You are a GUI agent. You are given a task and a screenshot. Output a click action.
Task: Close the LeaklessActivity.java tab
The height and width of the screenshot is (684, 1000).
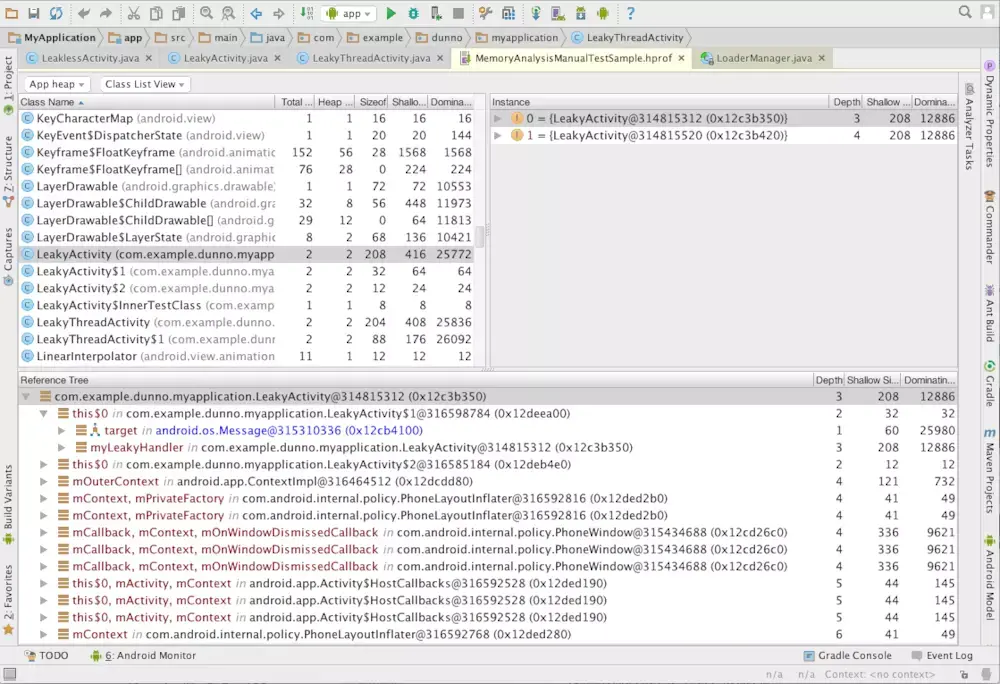coord(149,58)
